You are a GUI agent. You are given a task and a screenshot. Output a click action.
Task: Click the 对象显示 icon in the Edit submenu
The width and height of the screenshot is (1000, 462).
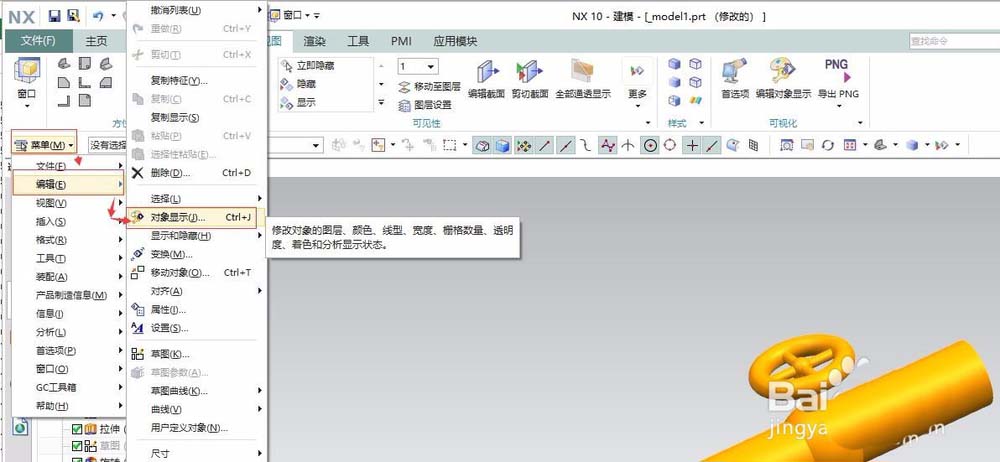137,218
